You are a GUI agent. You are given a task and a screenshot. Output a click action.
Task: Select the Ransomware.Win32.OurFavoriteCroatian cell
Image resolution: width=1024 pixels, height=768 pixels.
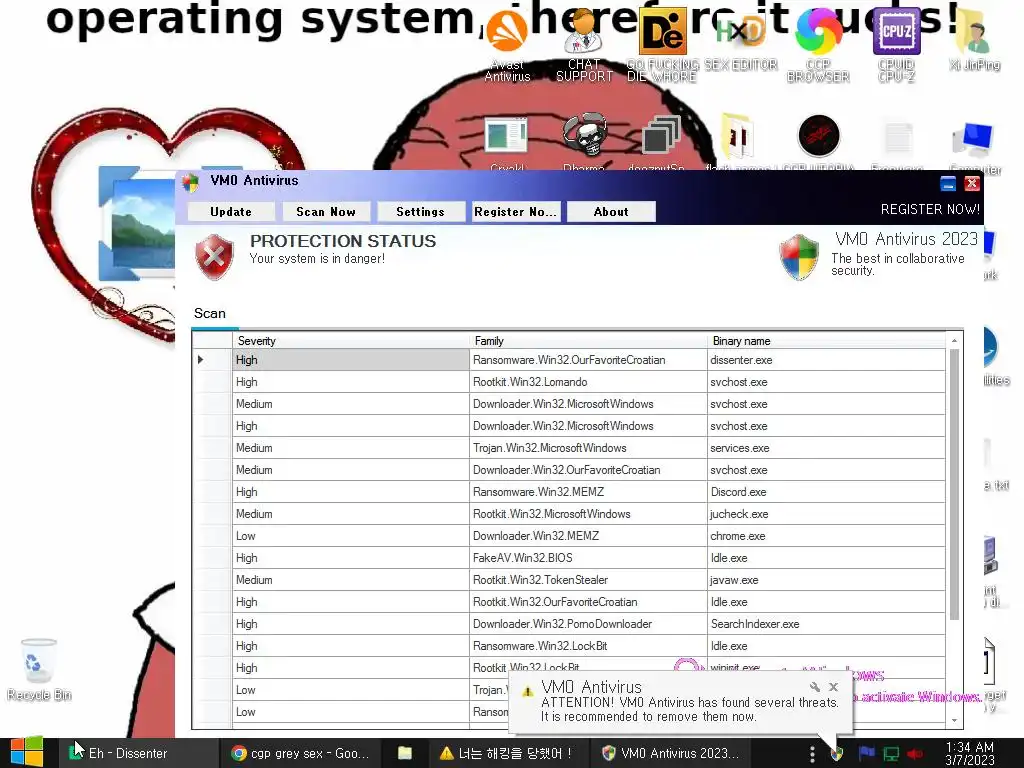pos(588,360)
